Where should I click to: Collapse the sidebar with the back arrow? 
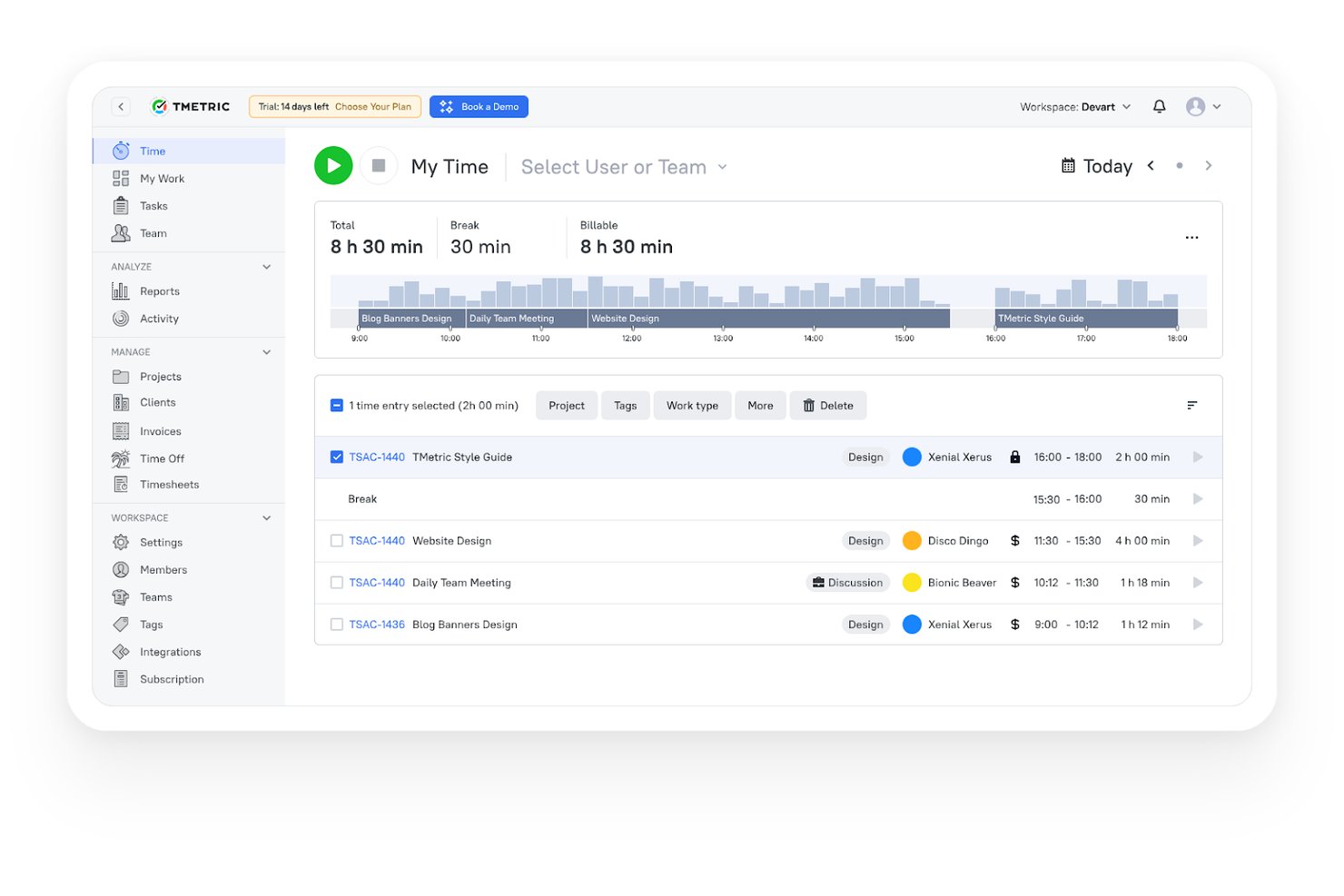121,106
